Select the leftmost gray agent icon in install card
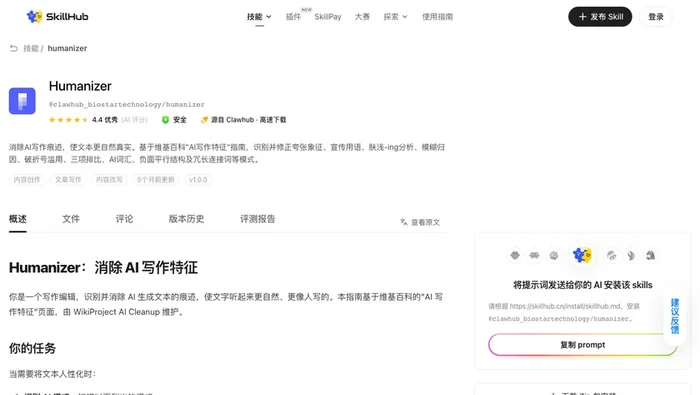The width and height of the screenshot is (700, 395). [x=515, y=255]
